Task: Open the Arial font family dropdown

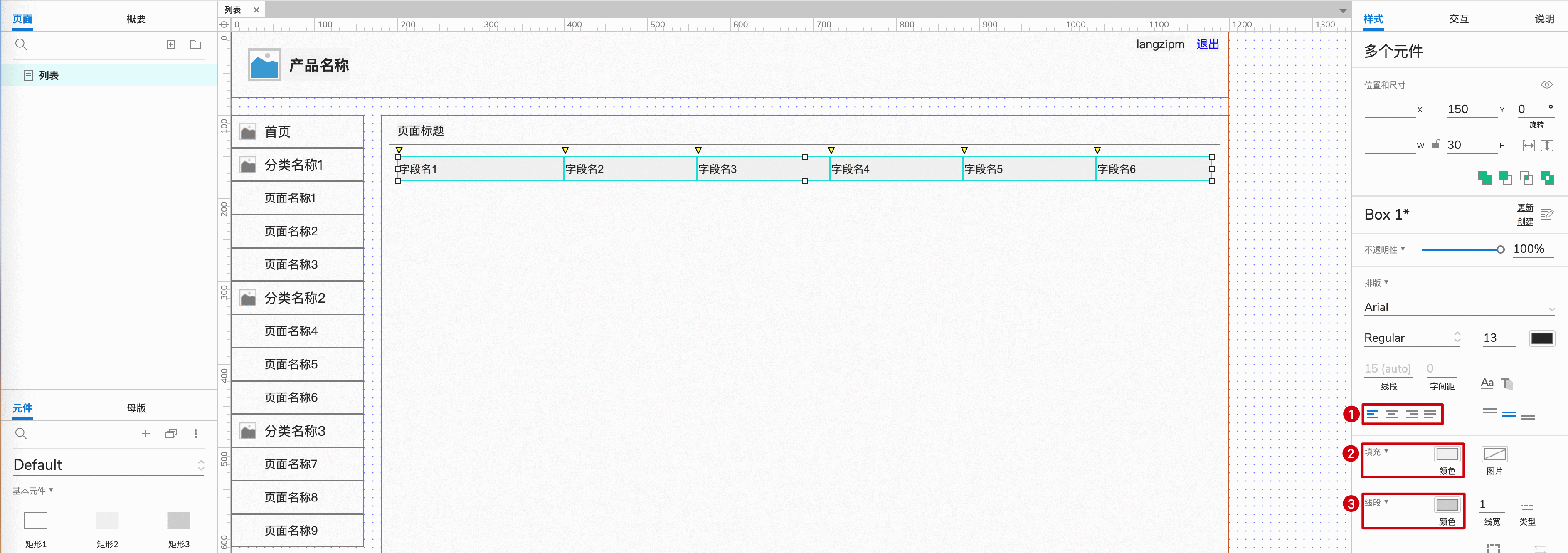Action: click(x=1459, y=307)
